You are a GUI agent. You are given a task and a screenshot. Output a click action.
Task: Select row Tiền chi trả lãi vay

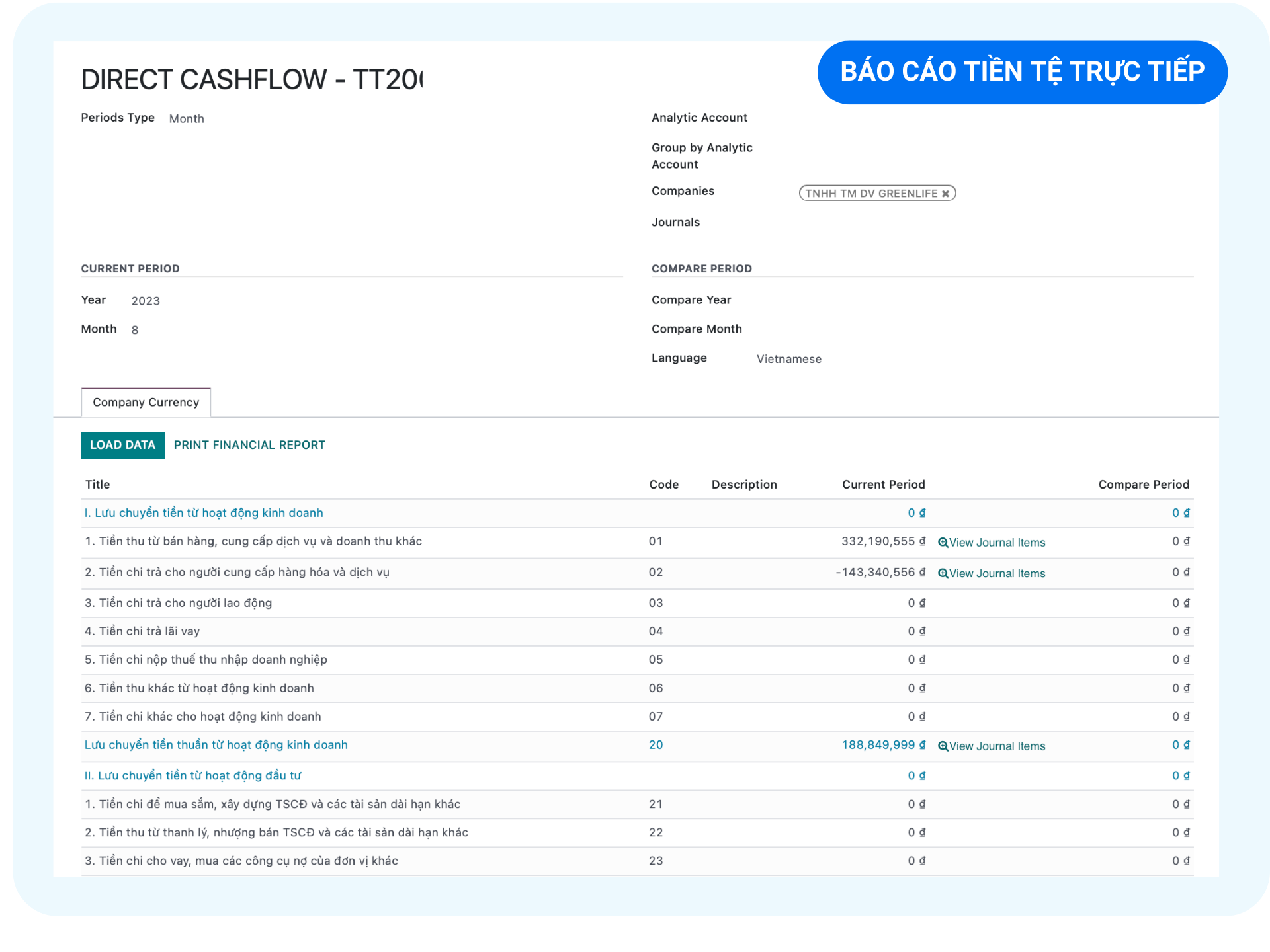(142, 631)
